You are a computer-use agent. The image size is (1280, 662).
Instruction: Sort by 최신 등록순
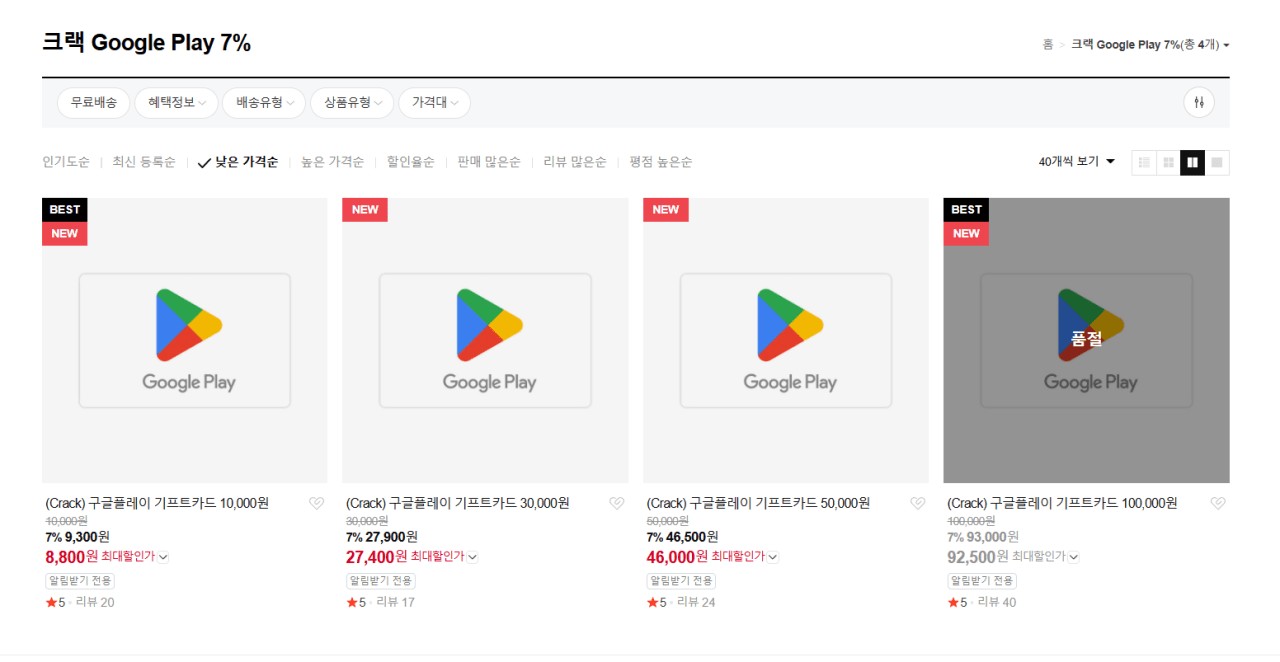144,162
